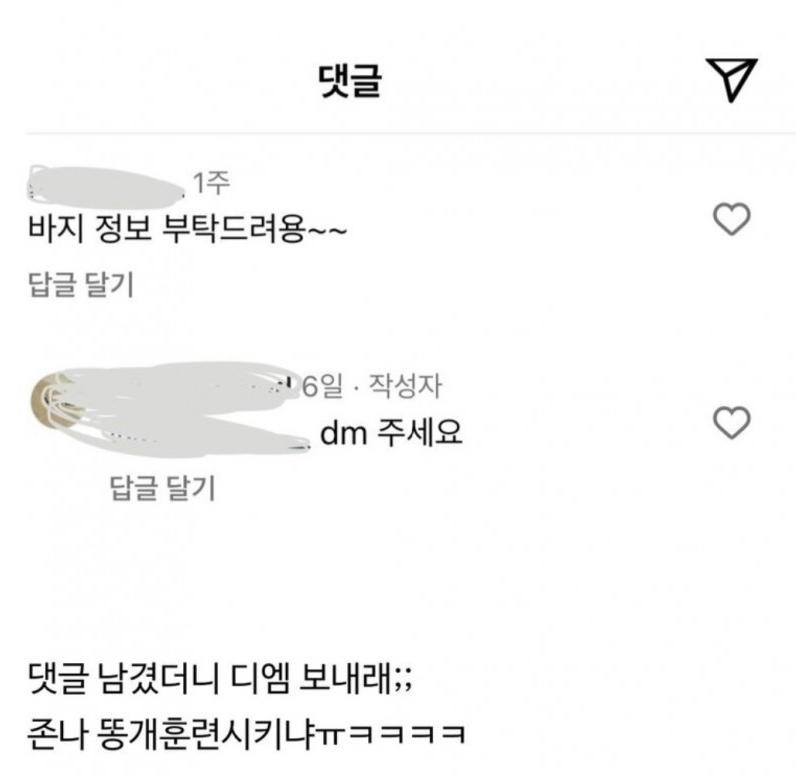The image size is (796, 779).
Task: Select the comment text 바지 정보 부탁드려용~~
Action: [187, 229]
